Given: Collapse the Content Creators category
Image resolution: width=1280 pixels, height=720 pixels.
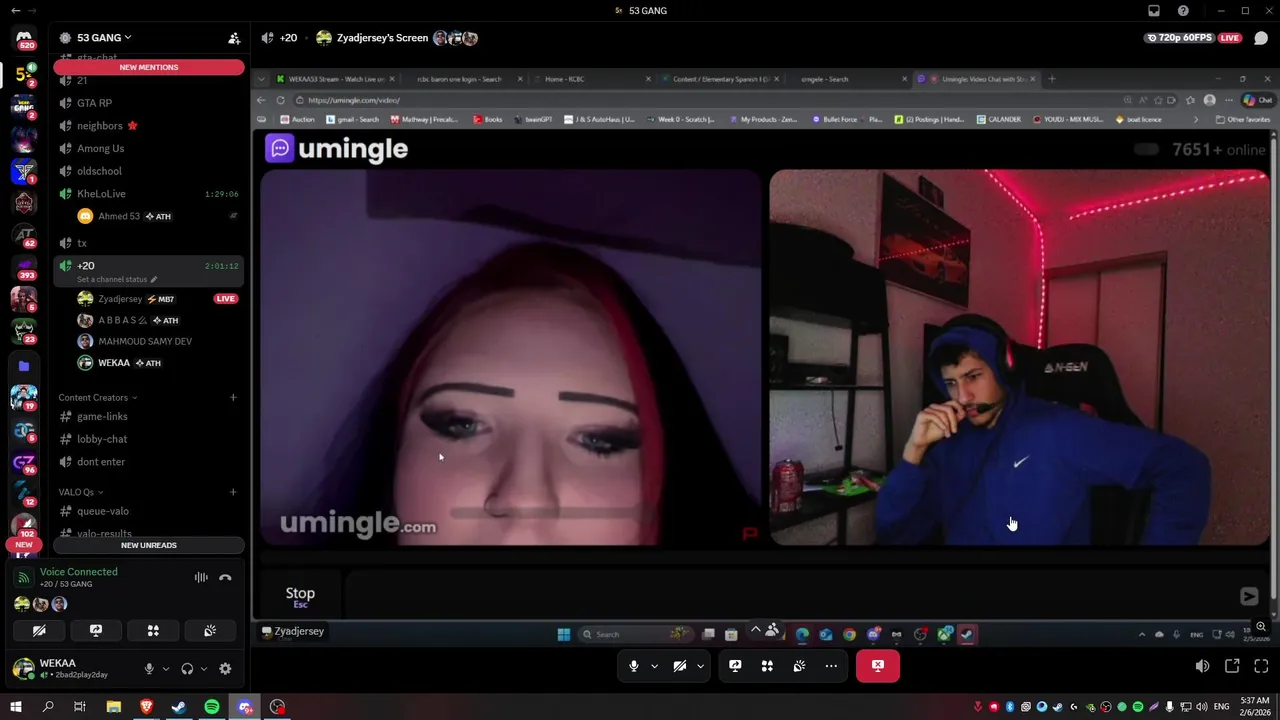Looking at the screenshot, I should coord(98,397).
